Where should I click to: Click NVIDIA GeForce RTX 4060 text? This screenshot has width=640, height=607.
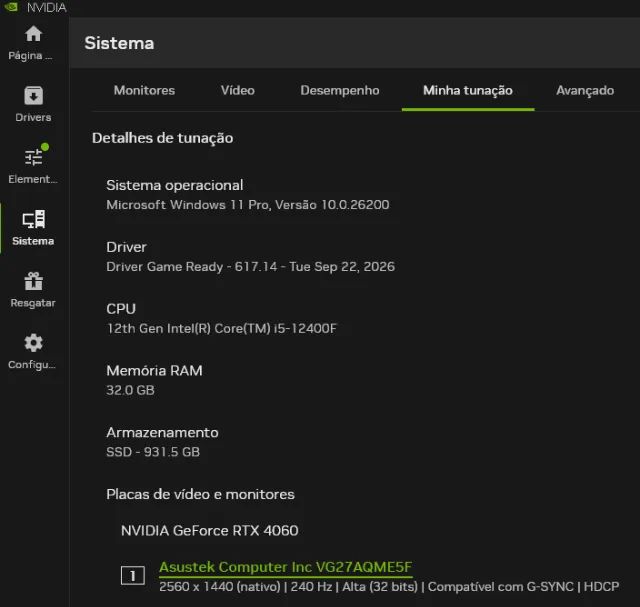coord(209,531)
